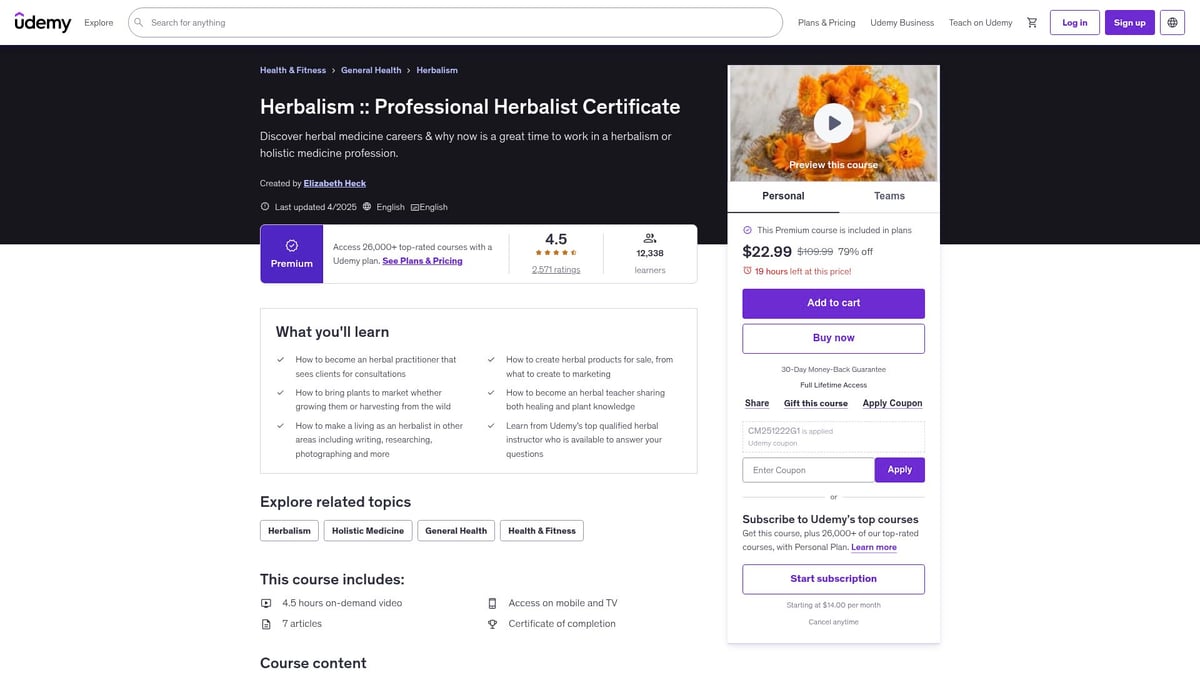Click the mobile and TV access icon
The width and height of the screenshot is (1200, 675).
(x=491, y=603)
